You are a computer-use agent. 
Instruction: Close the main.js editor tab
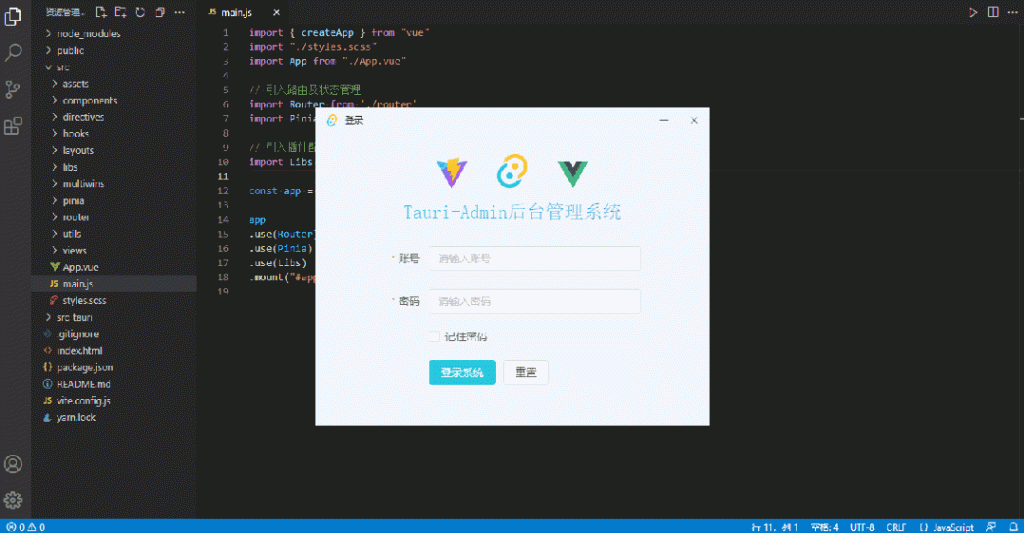point(276,12)
